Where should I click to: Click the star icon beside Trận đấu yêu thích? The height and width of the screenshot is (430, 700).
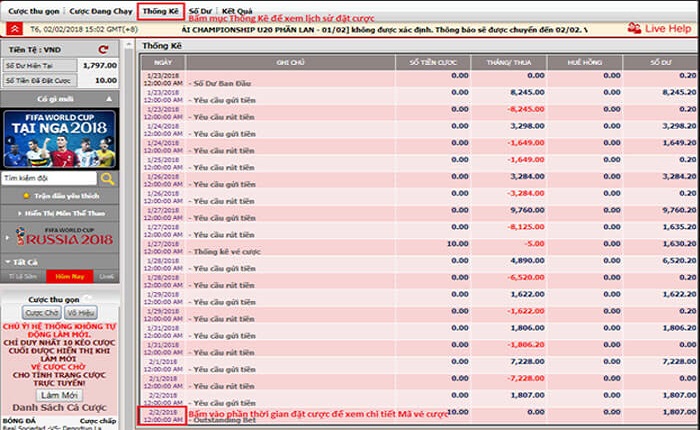click(25, 198)
